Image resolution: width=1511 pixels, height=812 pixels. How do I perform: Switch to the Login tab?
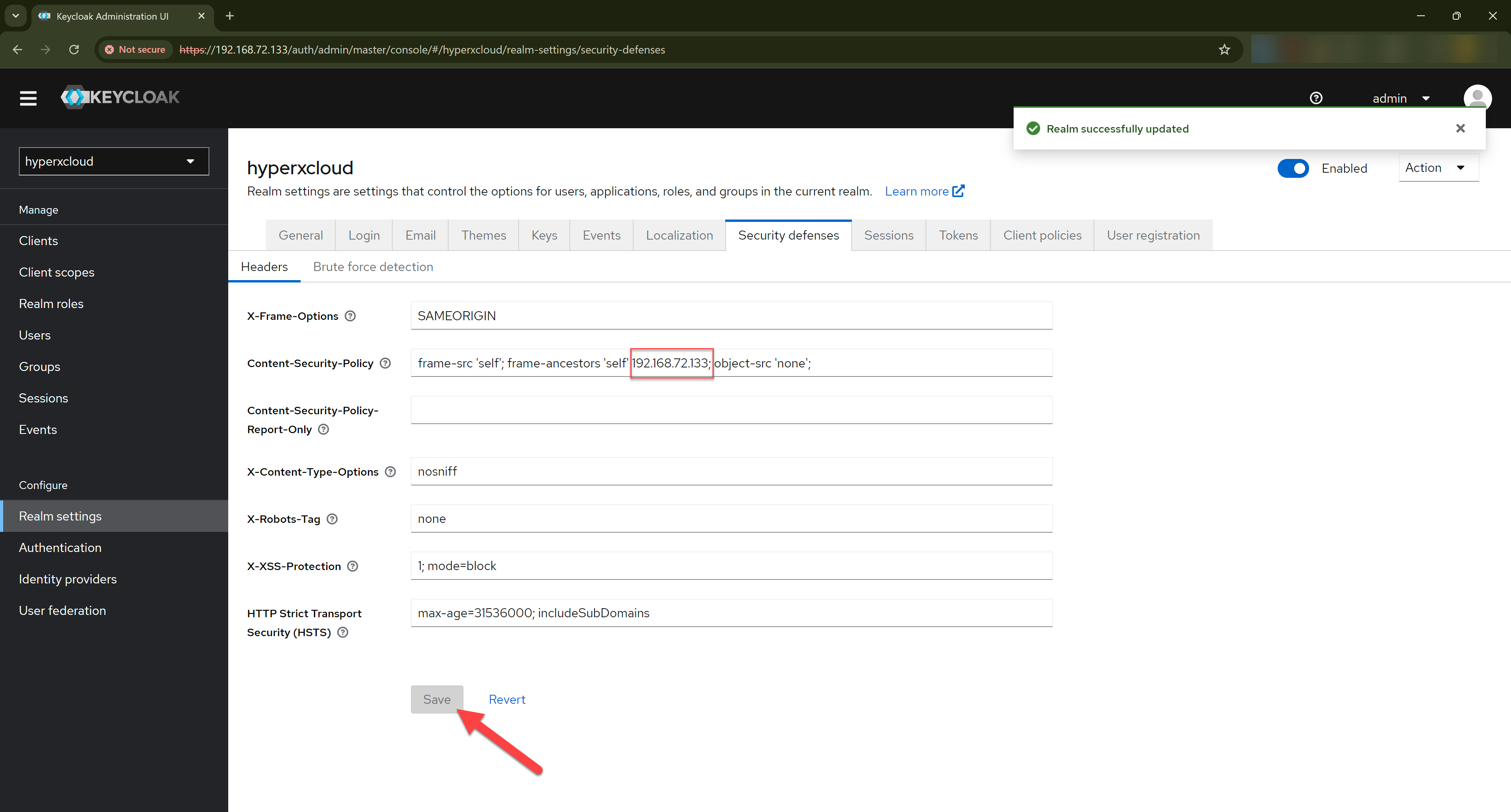364,235
